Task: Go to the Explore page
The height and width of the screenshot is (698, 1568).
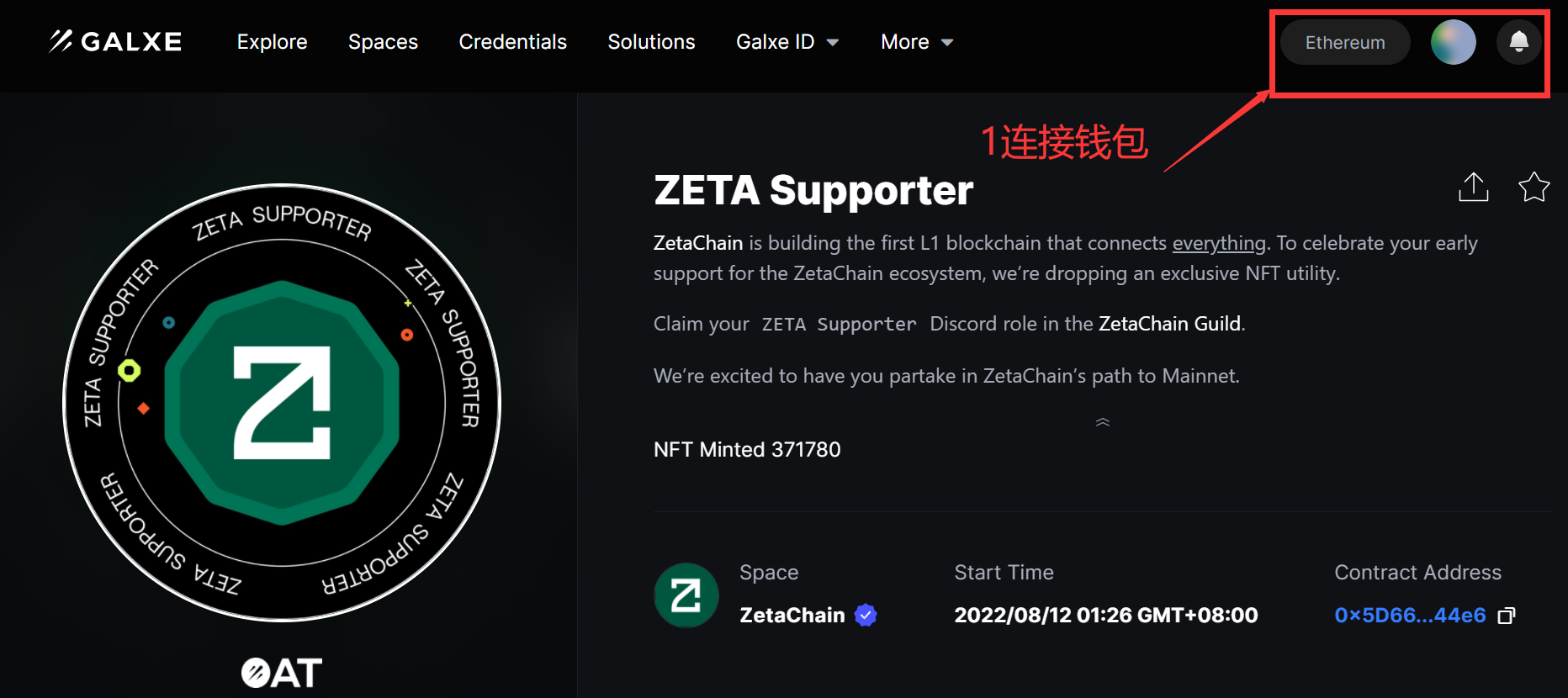Action: (x=272, y=42)
